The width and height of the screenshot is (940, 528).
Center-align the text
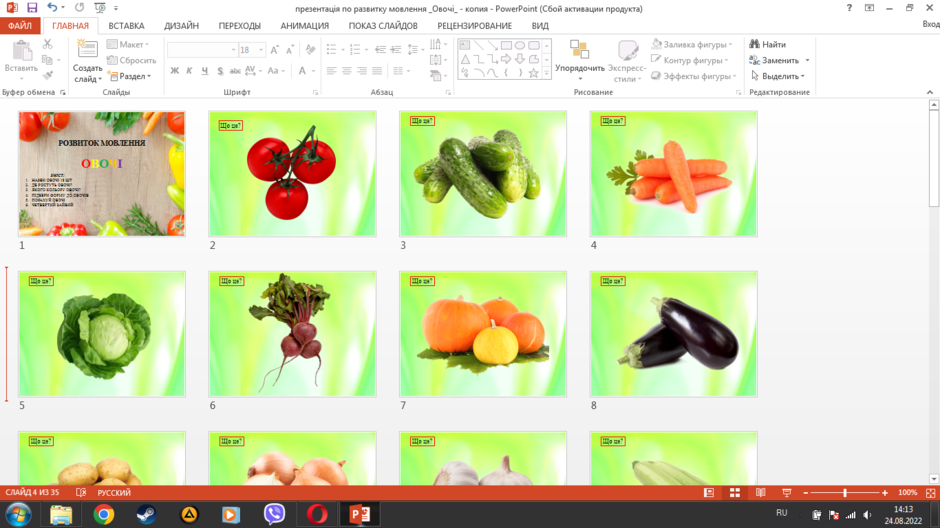tap(347, 71)
